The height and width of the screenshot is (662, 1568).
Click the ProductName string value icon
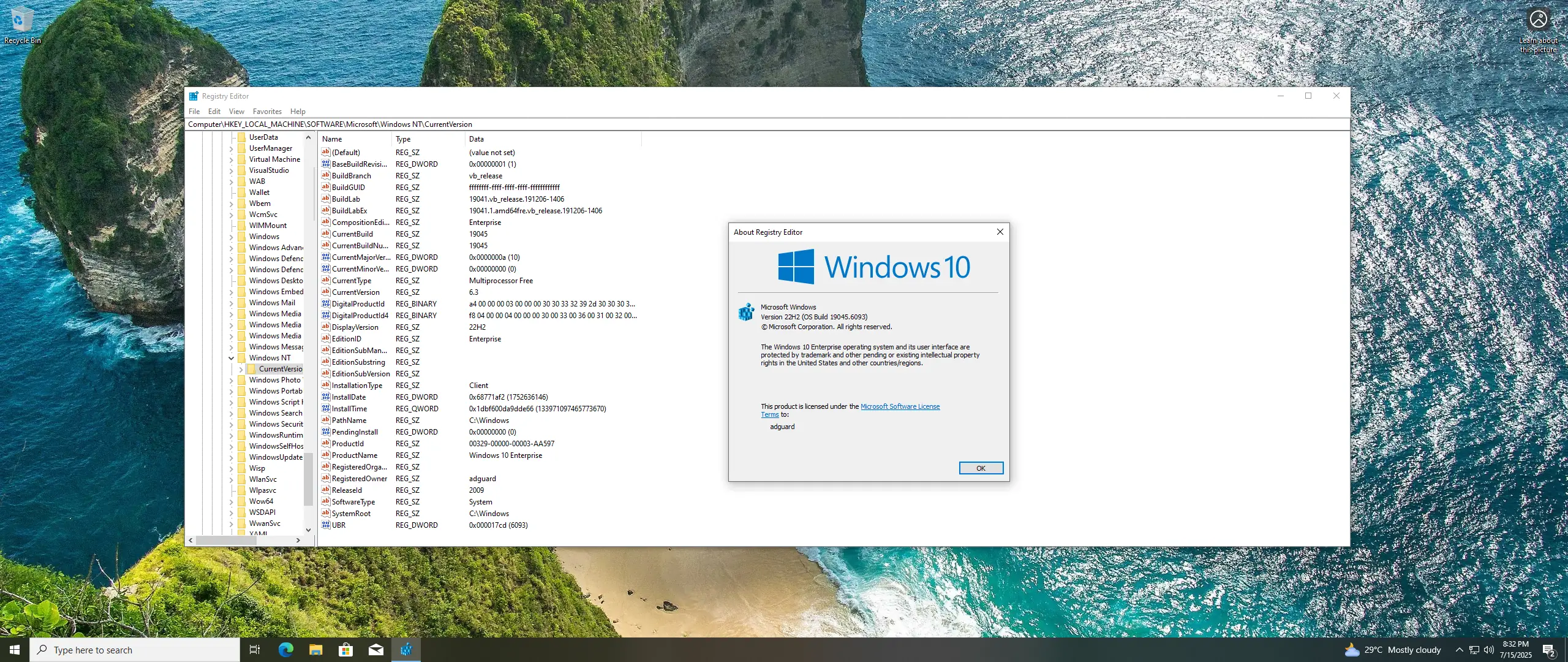(x=326, y=455)
